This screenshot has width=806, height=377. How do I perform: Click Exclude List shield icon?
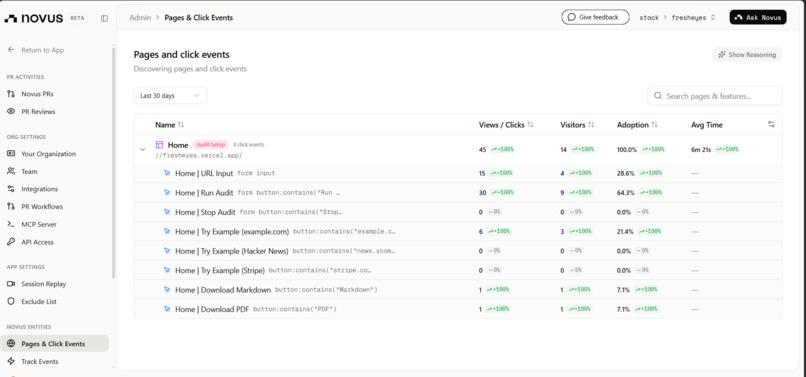[x=11, y=301]
